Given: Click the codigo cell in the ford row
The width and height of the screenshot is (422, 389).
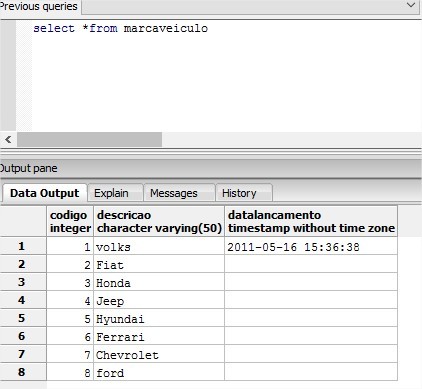Looking at the screenshot, I should click(x=70, y=373).
